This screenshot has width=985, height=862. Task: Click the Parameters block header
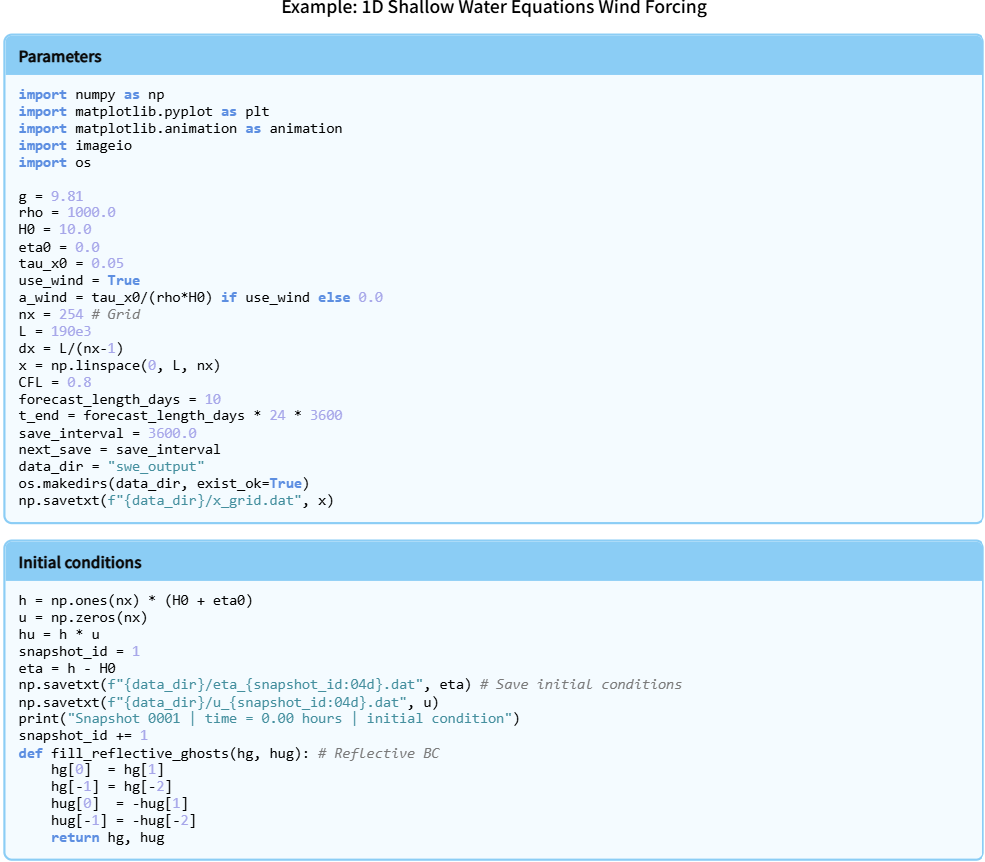[x=60, y=56]
